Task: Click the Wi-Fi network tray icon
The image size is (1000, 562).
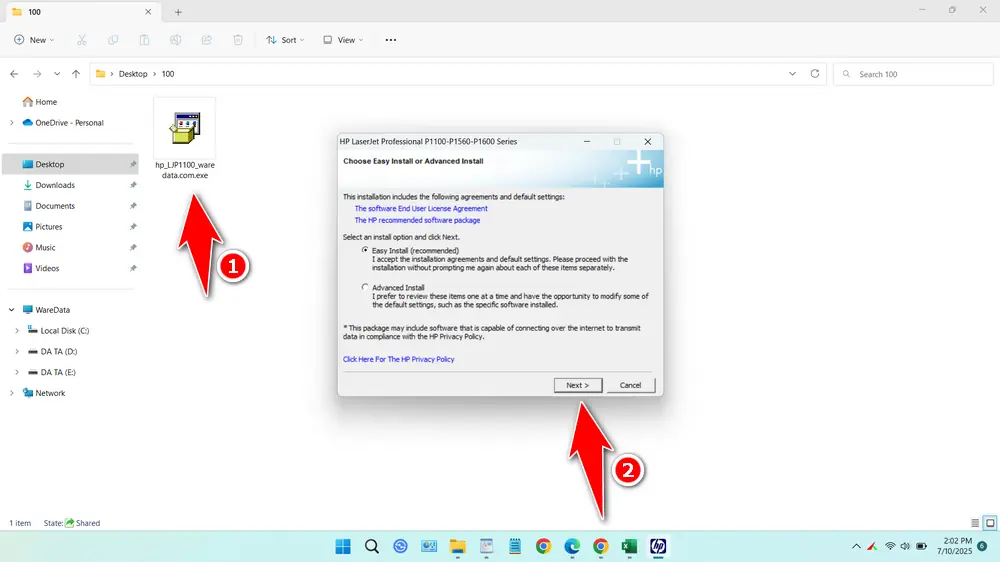Action: [890, 546]
